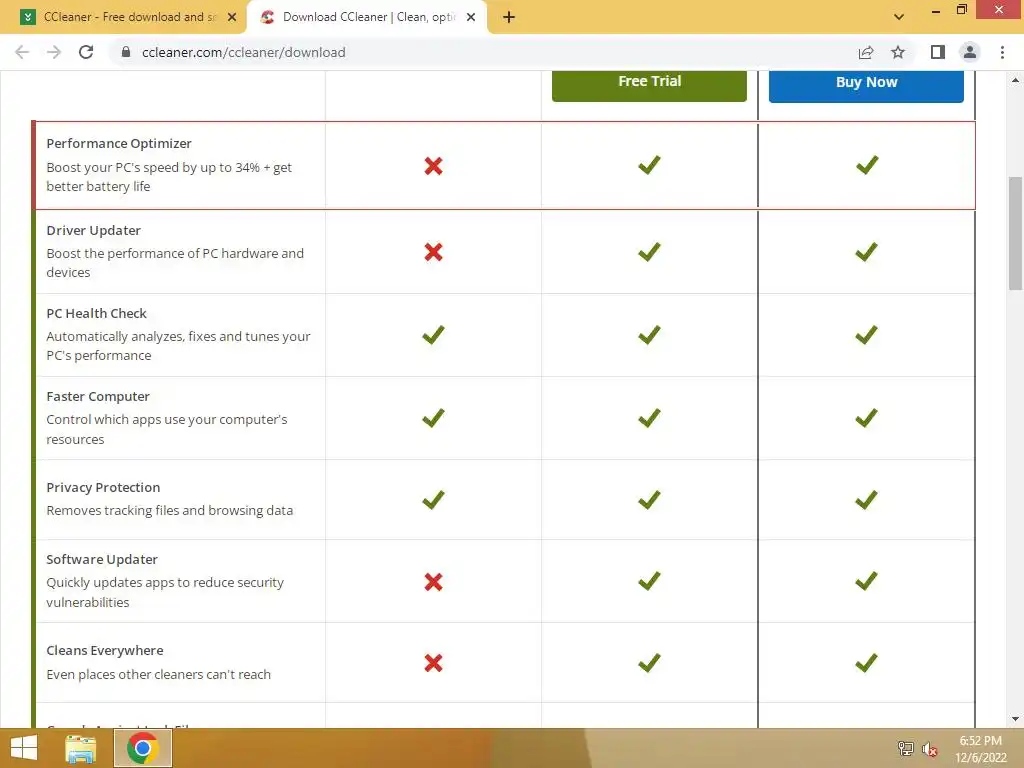Go back to previous page

coord(22,52)
